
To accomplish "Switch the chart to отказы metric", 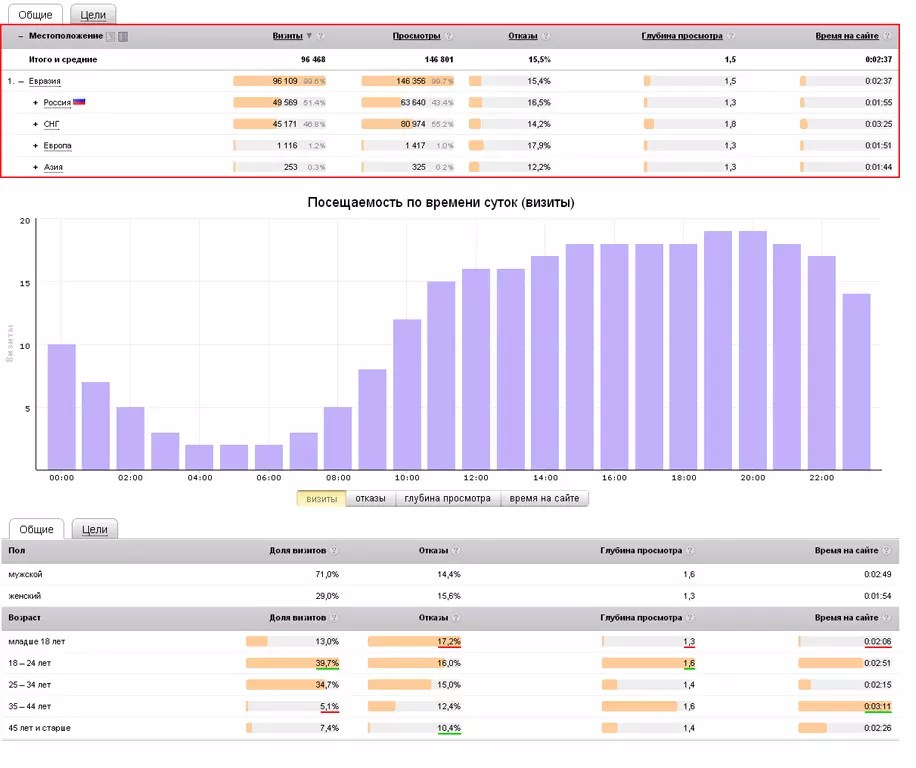I will [x=370, y=498].
